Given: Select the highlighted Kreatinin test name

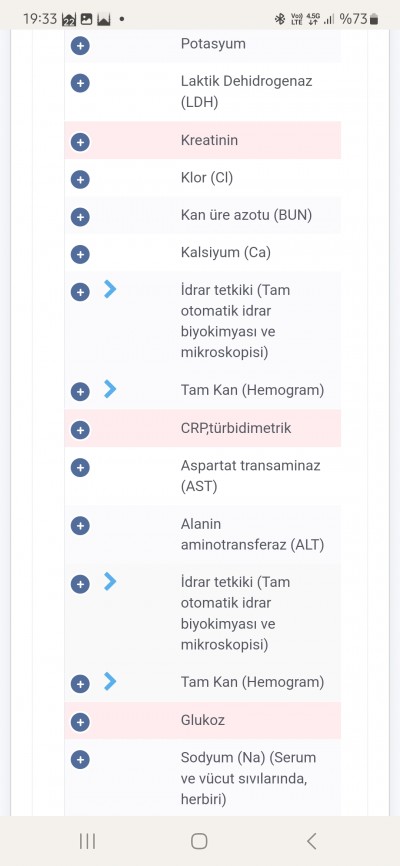Looking at the screenshot, I should click(209, 140).
